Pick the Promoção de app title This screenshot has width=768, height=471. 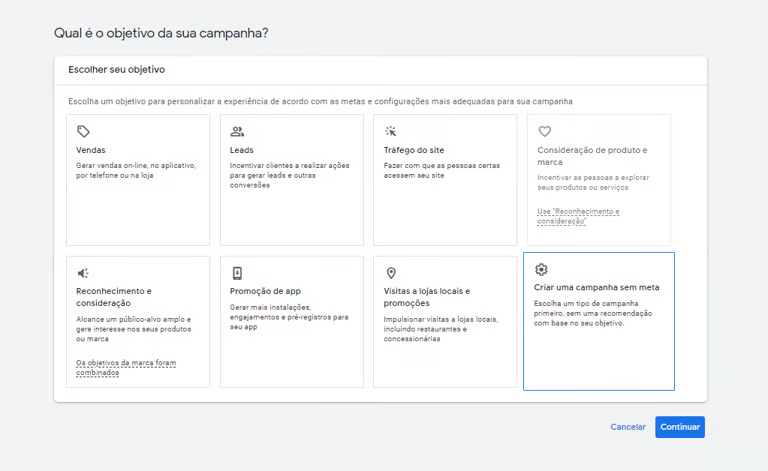265,291
